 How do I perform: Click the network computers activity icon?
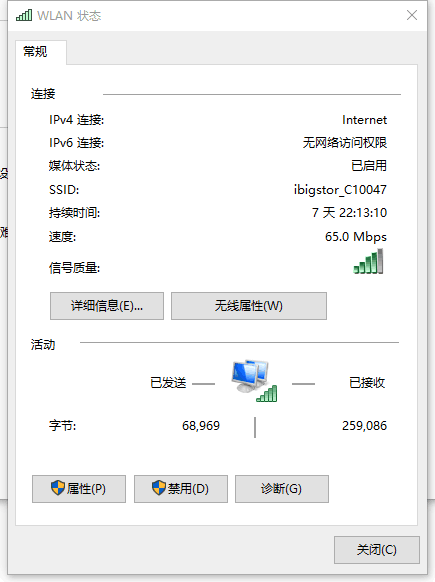254,381
